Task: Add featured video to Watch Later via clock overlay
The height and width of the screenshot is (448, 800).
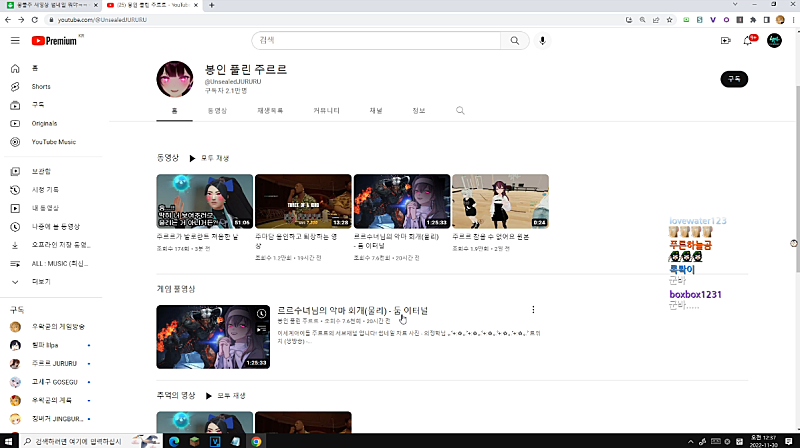Action: pos(262,314)
